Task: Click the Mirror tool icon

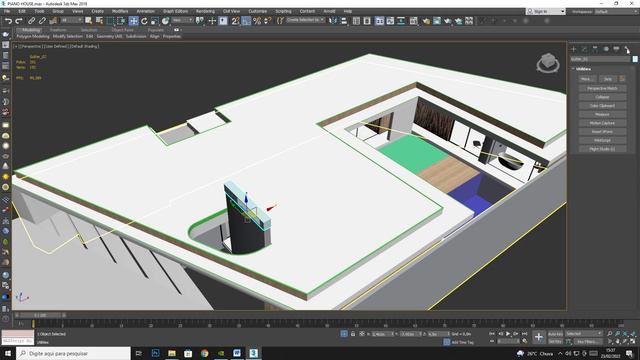Action: pyautogui.click(x=333, y=21)
